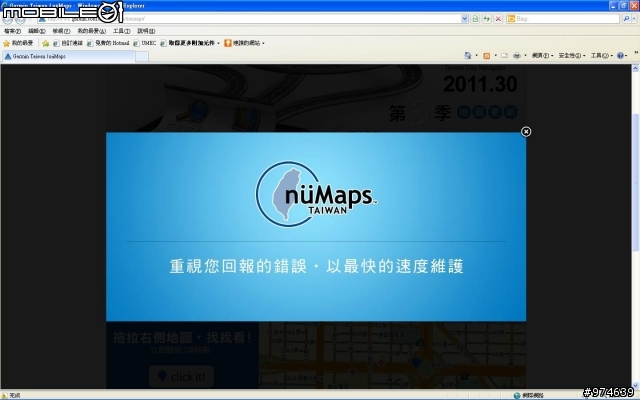The height and width of the screenshot is (400, 640).
Task: Click the nüMaps Taiwan logo in popup
Action: pyautogui.click(x=317, y=194)
